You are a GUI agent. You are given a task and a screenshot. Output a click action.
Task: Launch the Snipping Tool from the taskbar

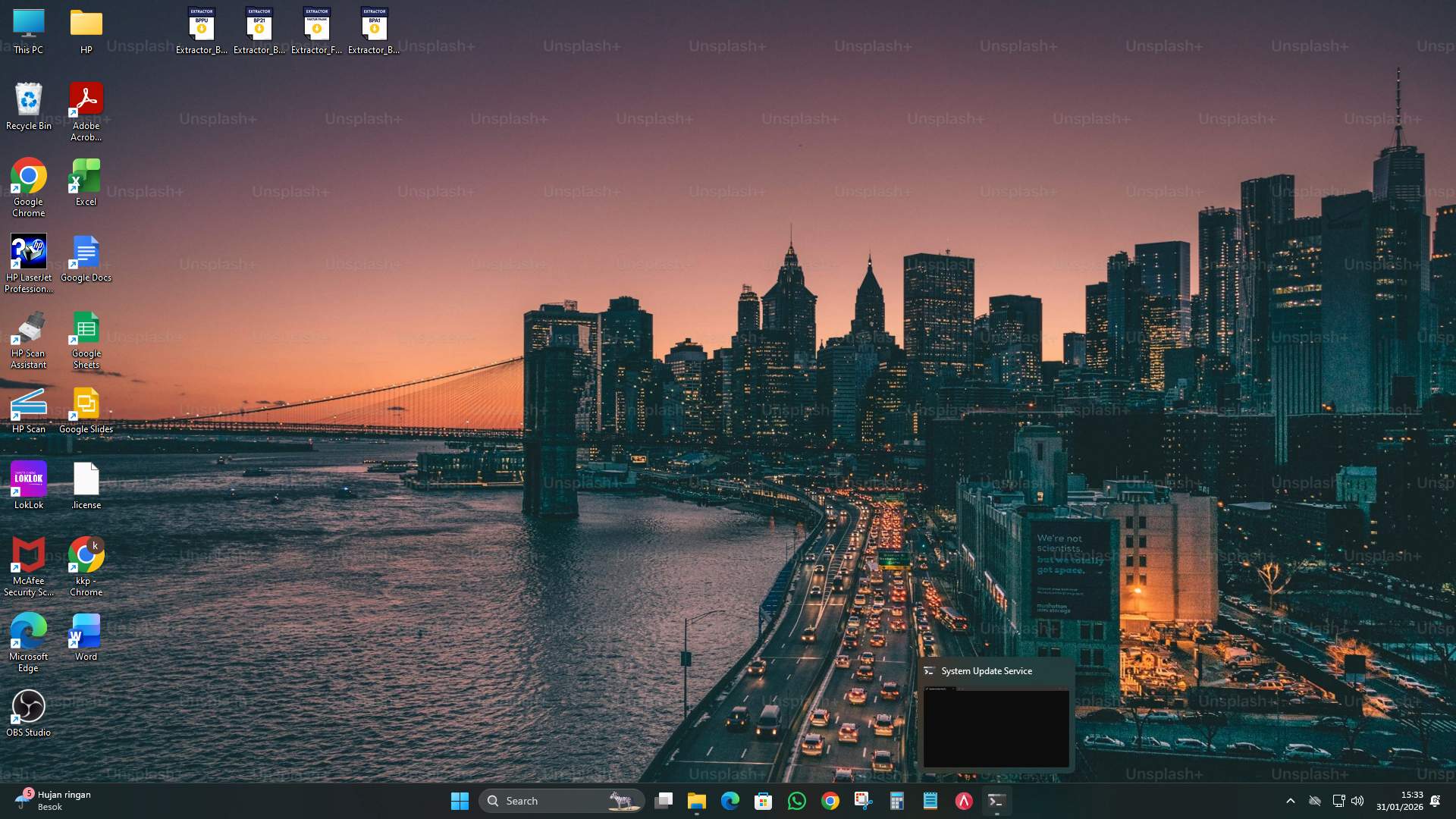(x=861, y=800)
